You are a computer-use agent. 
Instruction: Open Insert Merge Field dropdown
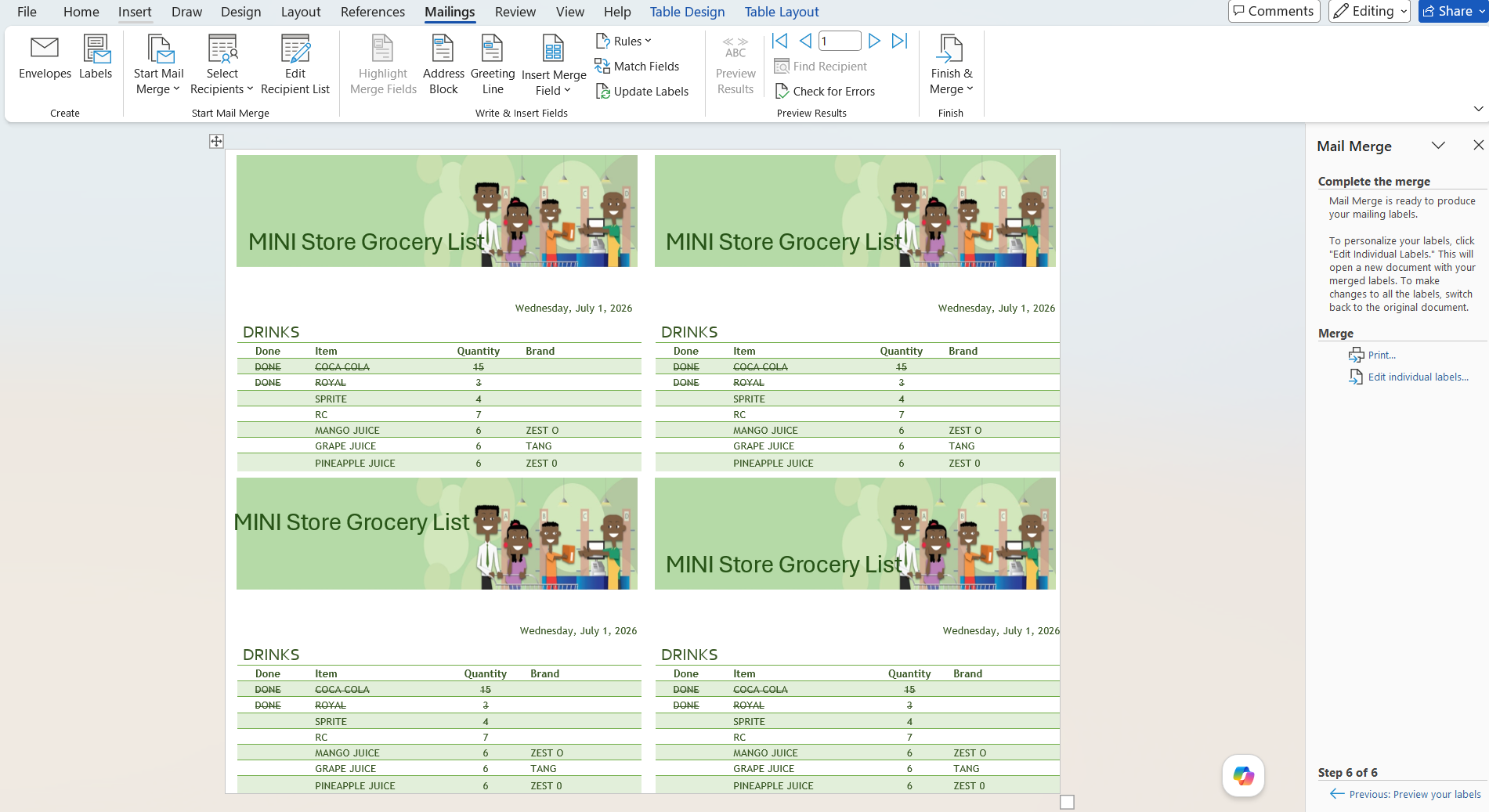tap(554, 66)
